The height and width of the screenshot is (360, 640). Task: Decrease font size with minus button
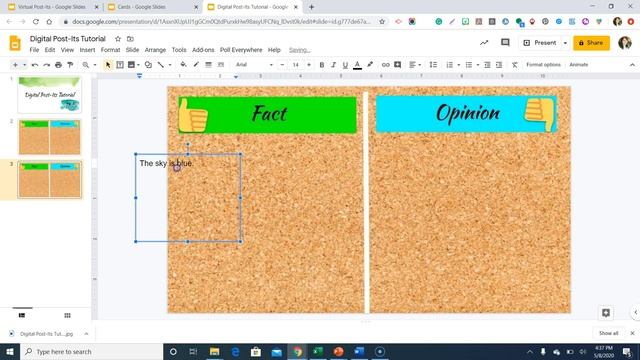[x=282, y=65]
